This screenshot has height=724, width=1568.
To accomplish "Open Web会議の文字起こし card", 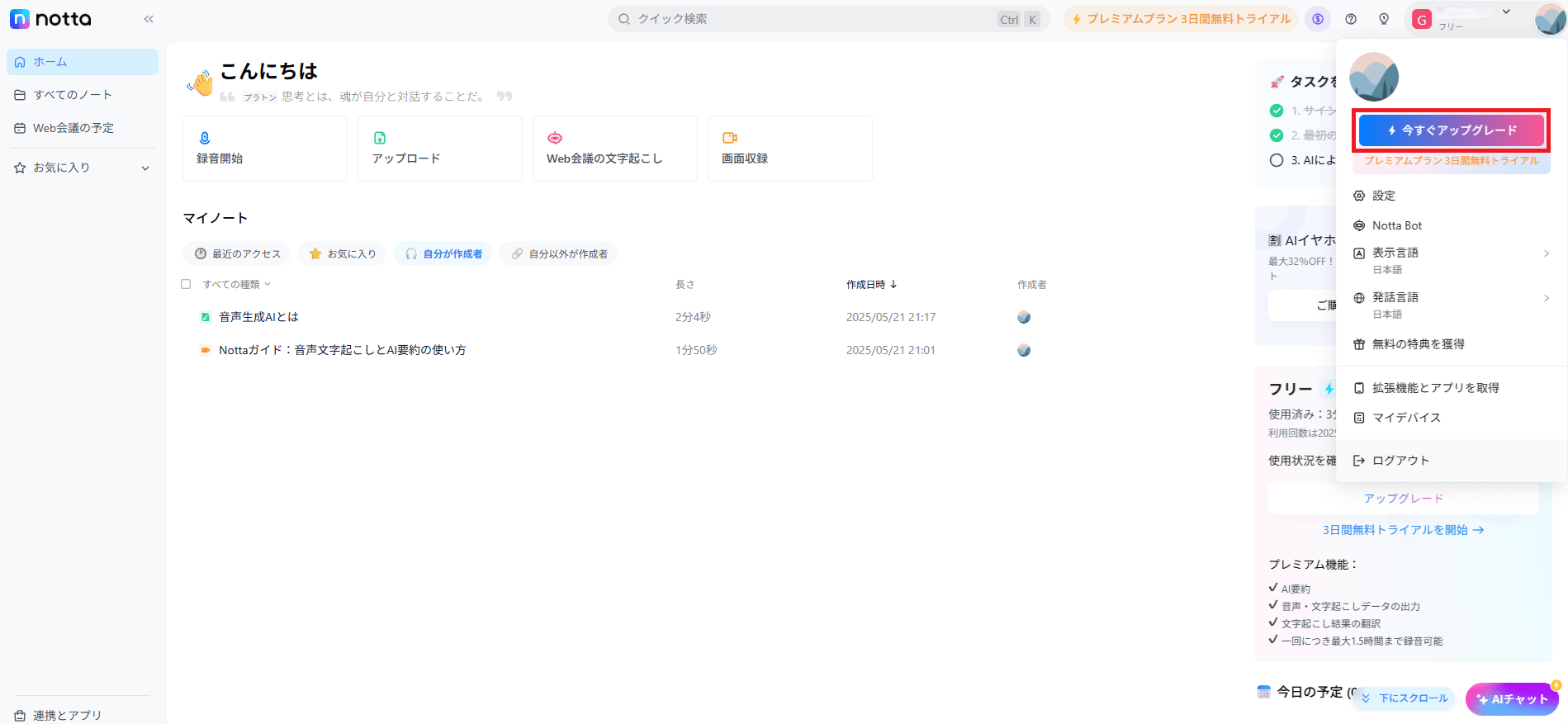I will click(x=615, y=149).
